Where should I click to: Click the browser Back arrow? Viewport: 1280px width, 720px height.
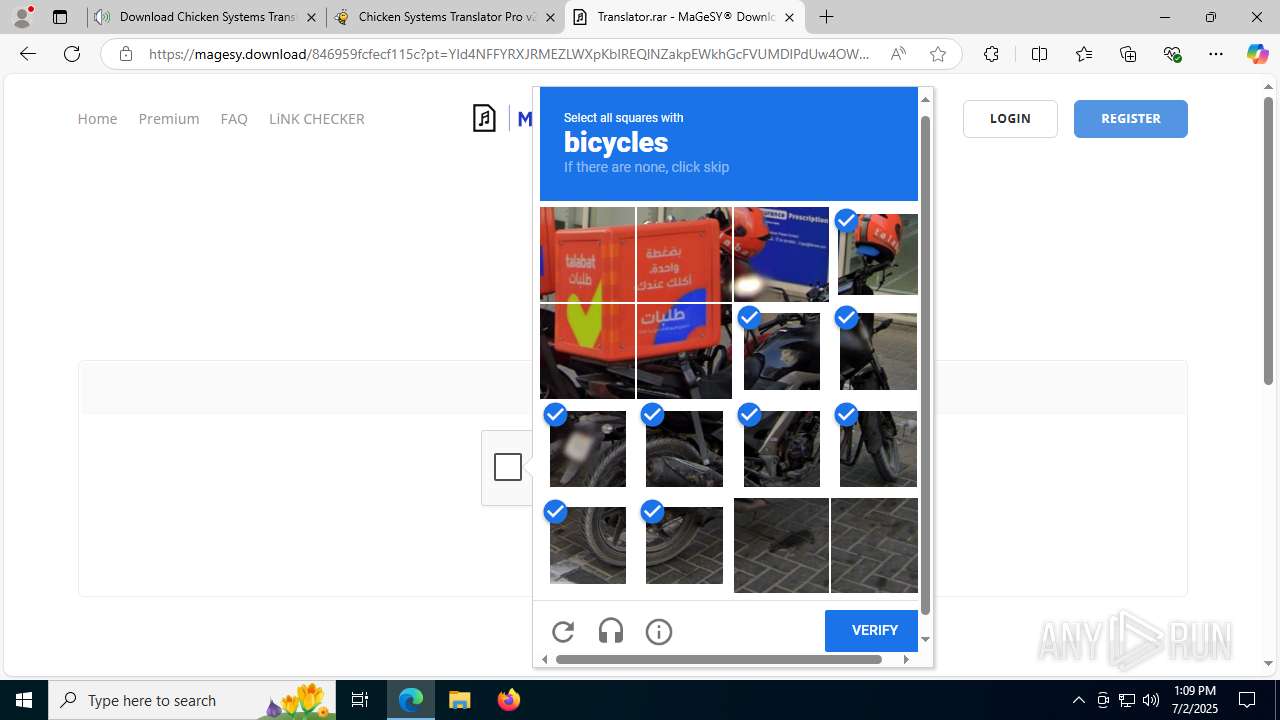click(28, 54)
